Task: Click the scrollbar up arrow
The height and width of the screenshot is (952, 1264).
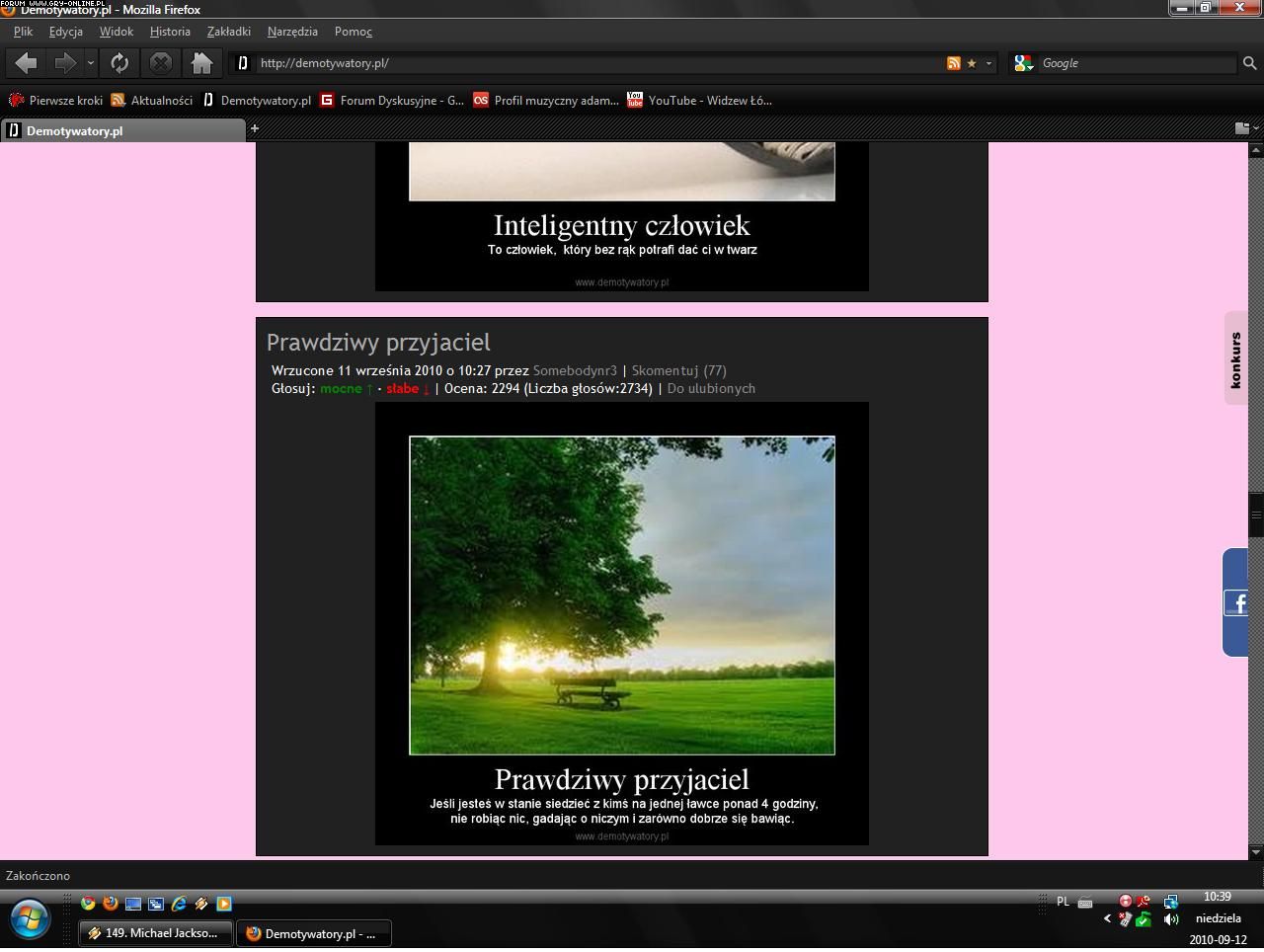Action: tap(1256, 150)
